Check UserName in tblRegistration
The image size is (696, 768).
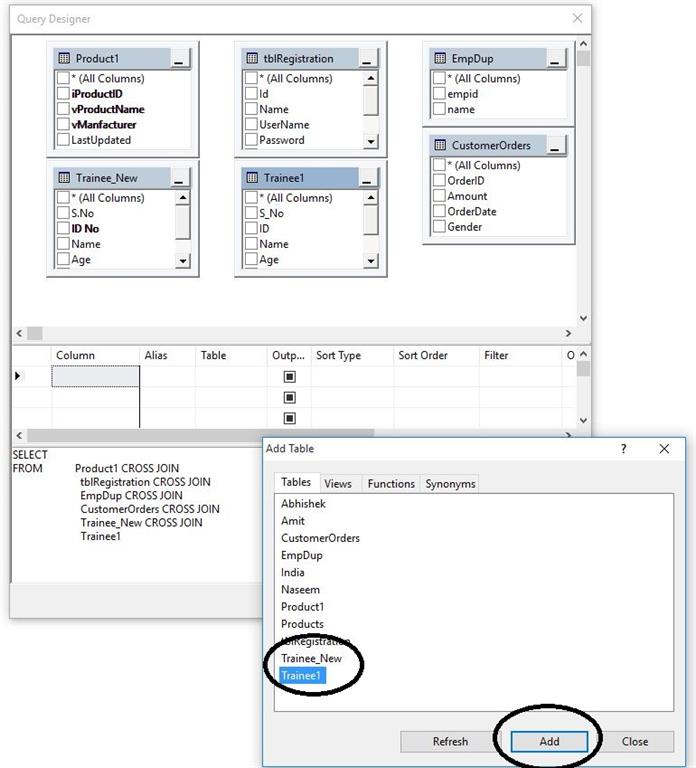[251, 124]
